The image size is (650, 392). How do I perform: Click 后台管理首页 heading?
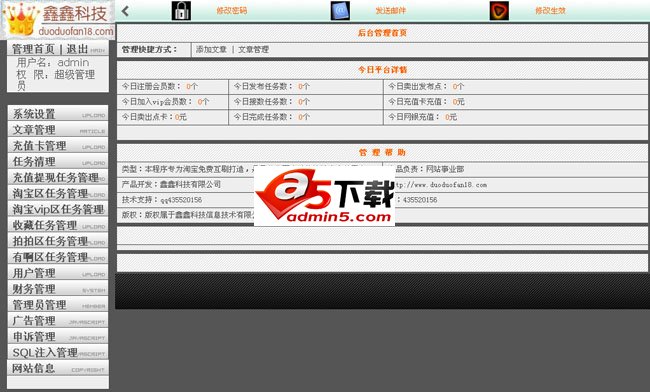coord(382,33)
